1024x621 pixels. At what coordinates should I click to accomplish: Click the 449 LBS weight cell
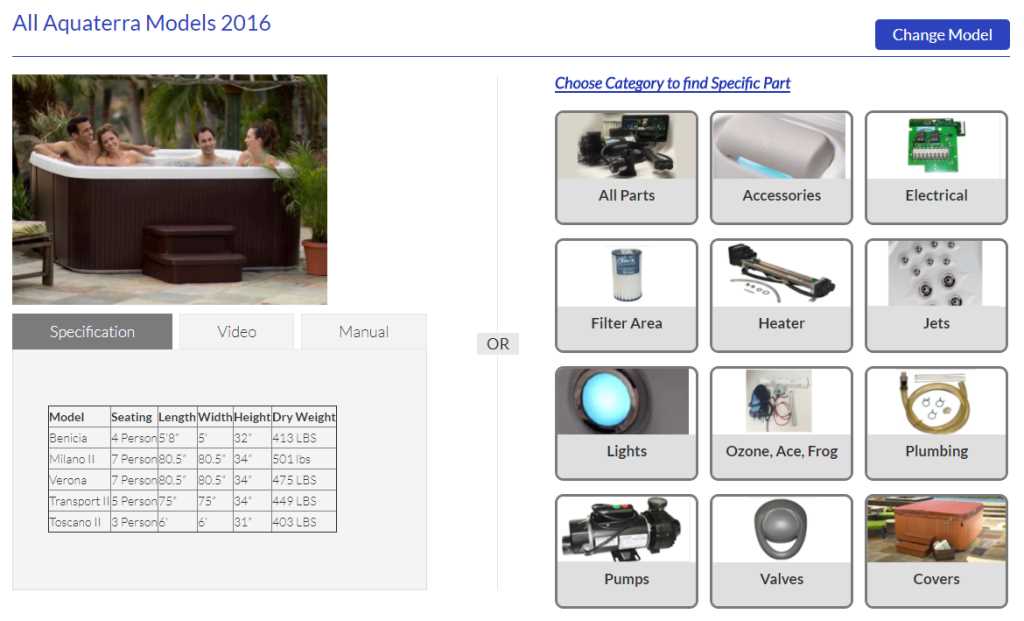point(304,501)
